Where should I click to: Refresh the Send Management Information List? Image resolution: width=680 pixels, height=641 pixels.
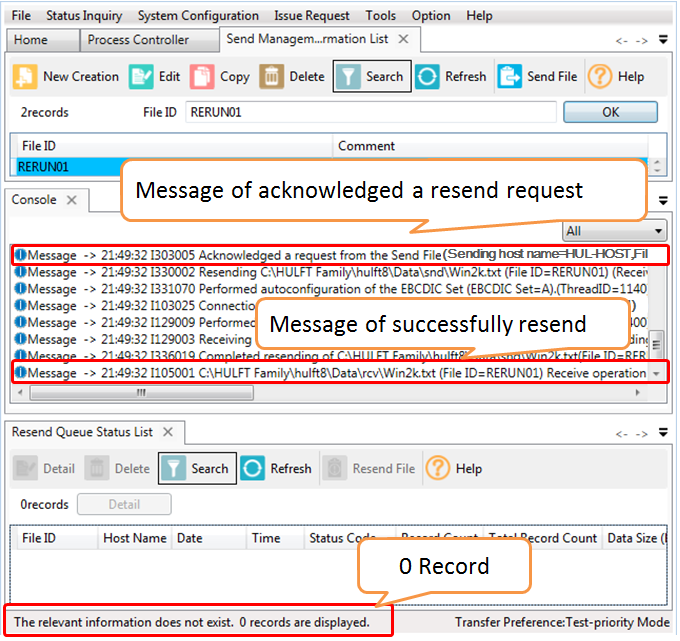point(451,77)
